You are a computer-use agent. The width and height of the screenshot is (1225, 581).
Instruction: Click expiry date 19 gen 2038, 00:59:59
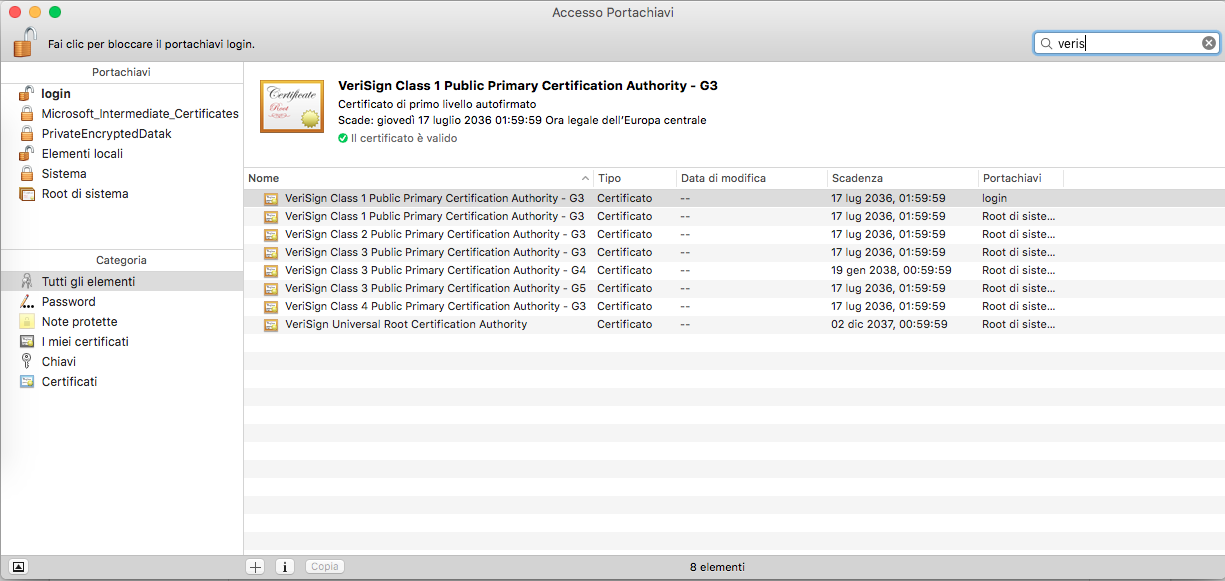tap(891, 270)
